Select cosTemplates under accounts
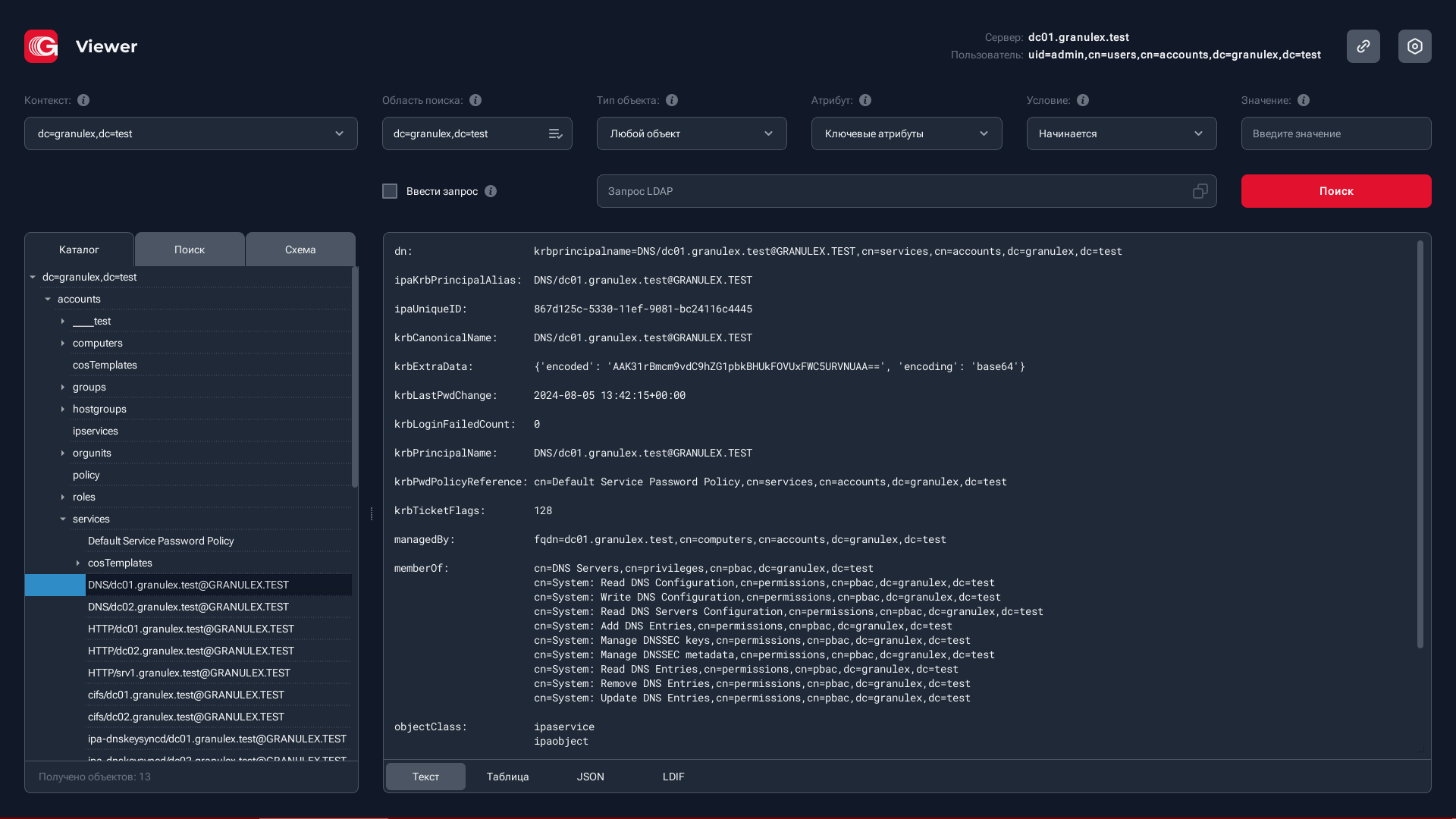This screenshot has width=1456, height=819. tap(105, 366)
